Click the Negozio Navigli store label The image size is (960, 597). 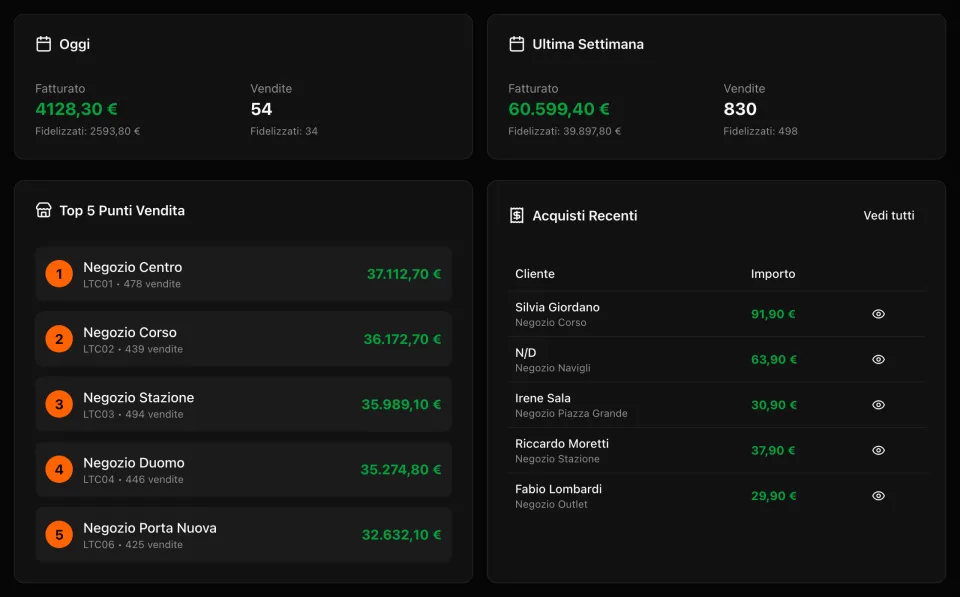coord(553,368)
